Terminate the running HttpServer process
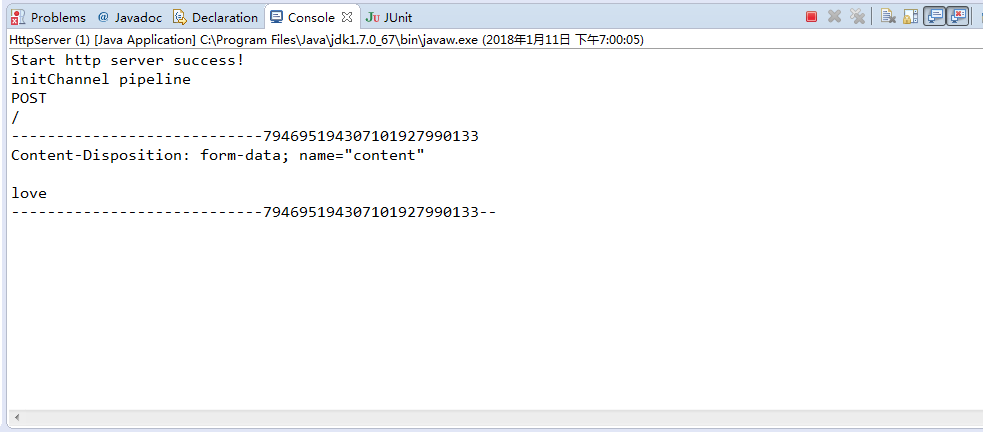The image size is (983, 432). pos(811,17)
